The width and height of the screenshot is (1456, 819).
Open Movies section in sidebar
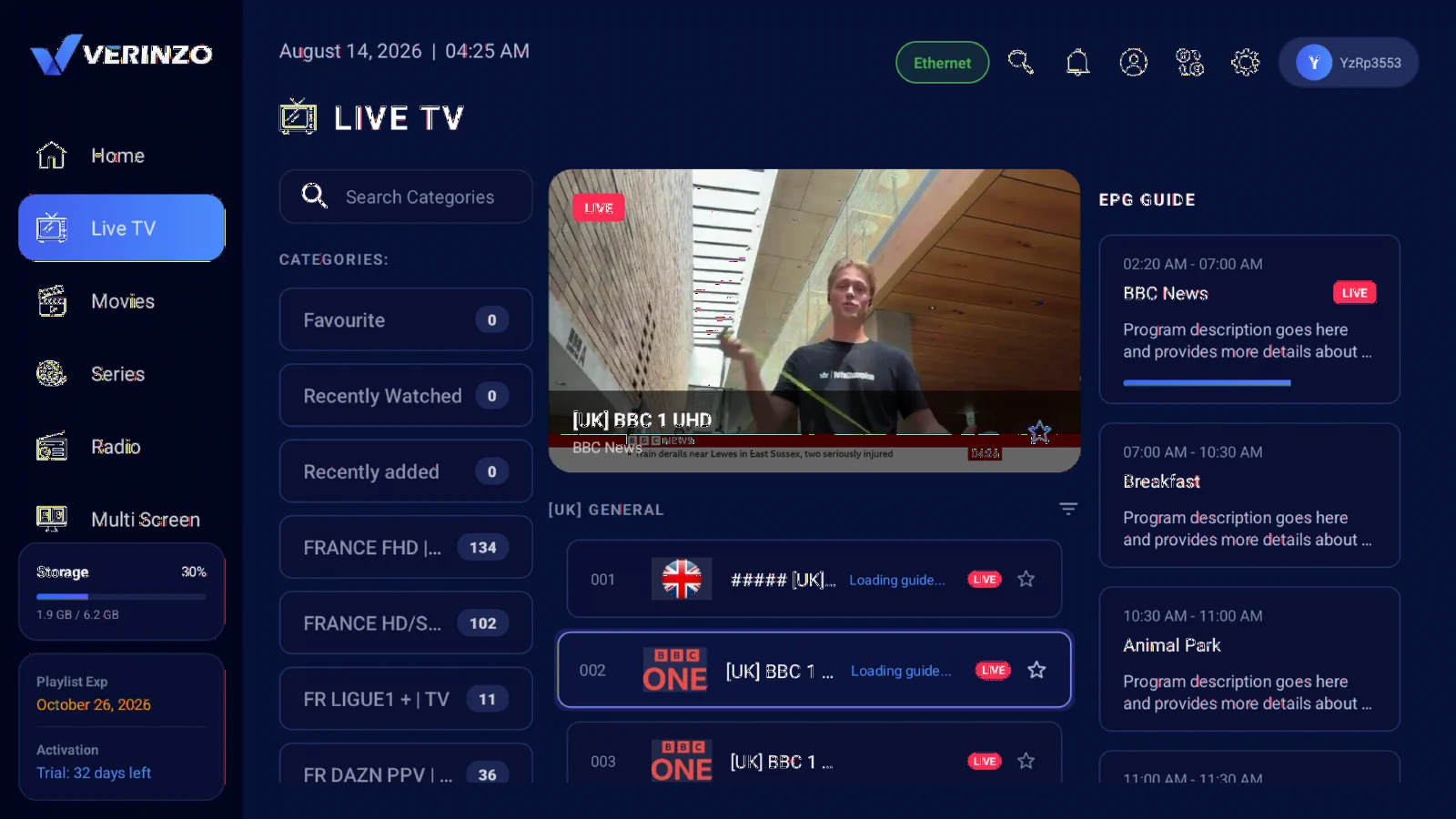pos(121,301)
